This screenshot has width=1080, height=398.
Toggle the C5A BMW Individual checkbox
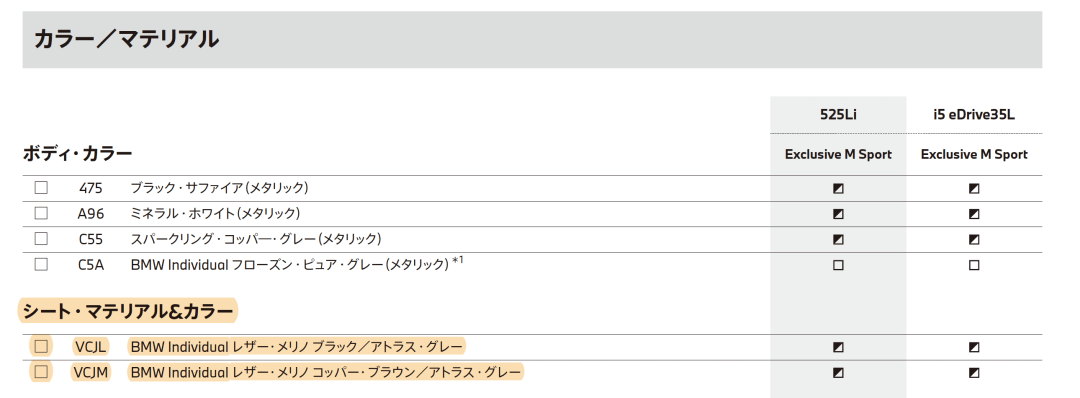[41, 264]
